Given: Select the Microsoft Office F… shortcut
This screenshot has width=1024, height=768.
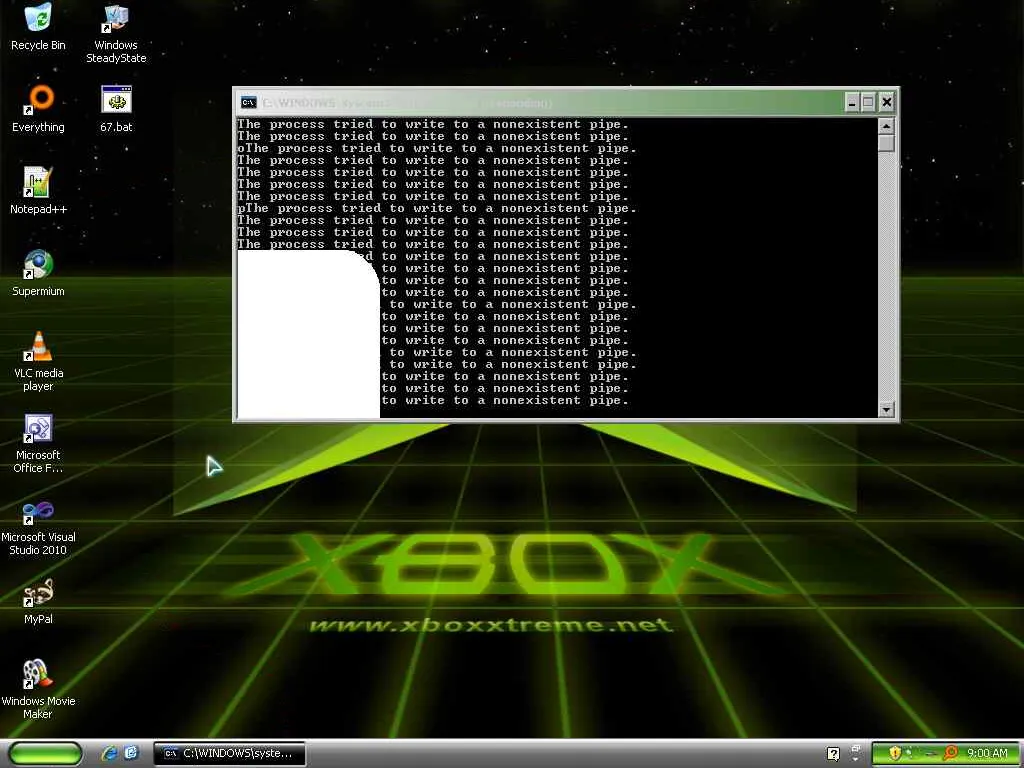Looking at the screenshot, I should point(39,443).
